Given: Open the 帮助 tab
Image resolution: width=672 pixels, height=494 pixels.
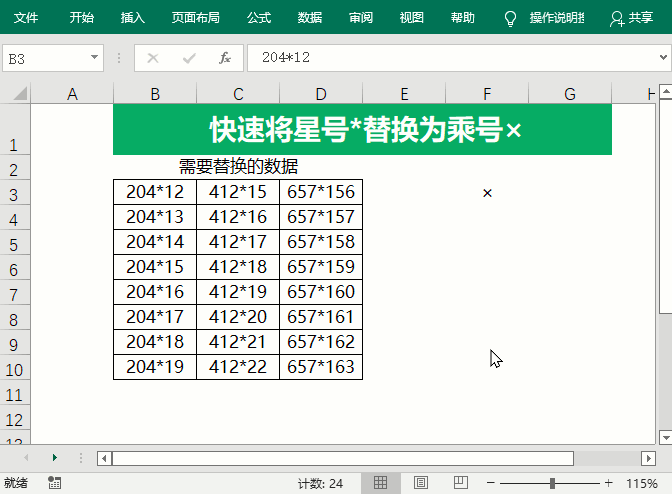Looking at the screenshot, I should (463, 18).
